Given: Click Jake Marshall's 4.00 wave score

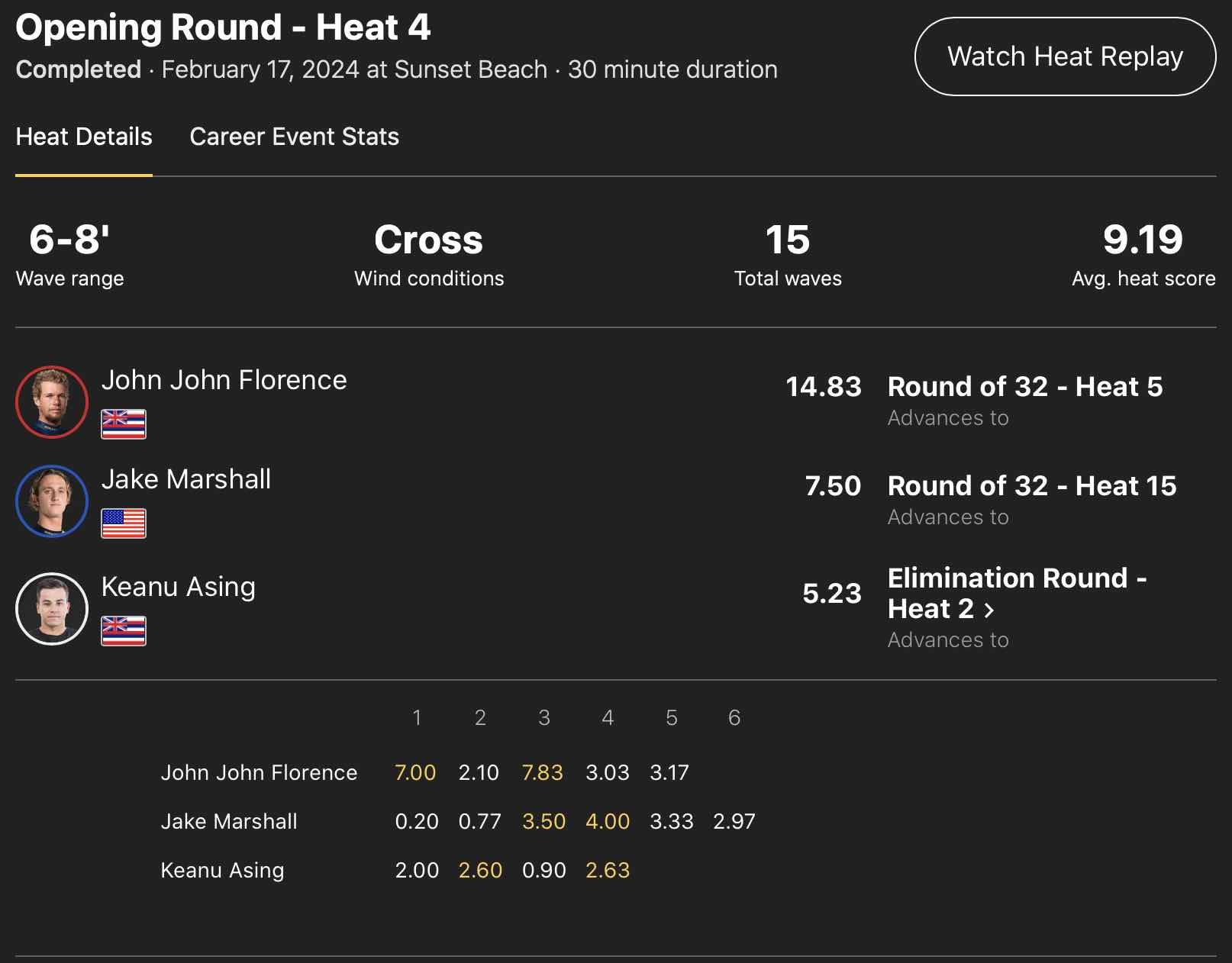Looking at the screenshot, I should click(x=608, y=822).
